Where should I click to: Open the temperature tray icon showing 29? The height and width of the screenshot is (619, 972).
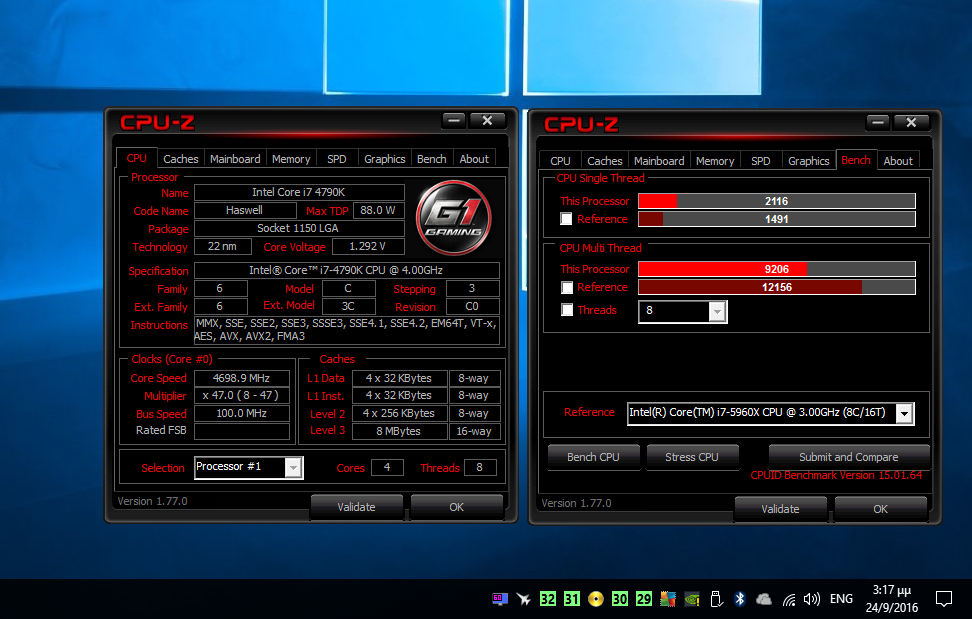(644, 599)
